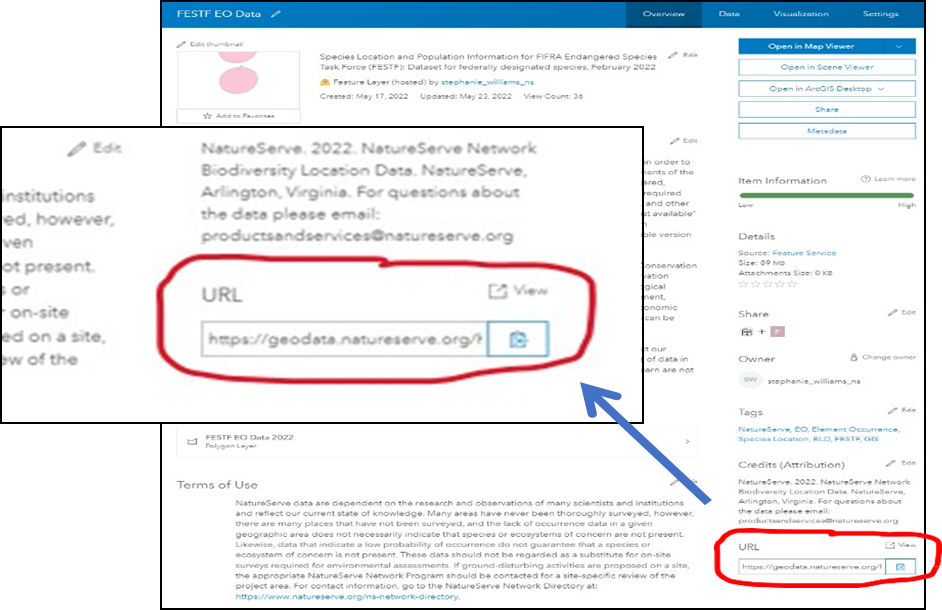The width and height of the screenshot is (942, 610).
Task: Add the item to Favorites
Action: 239,115
